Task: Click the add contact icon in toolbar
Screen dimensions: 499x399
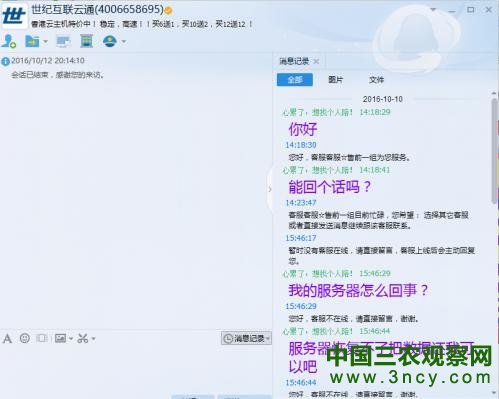Action: [8, 41]
